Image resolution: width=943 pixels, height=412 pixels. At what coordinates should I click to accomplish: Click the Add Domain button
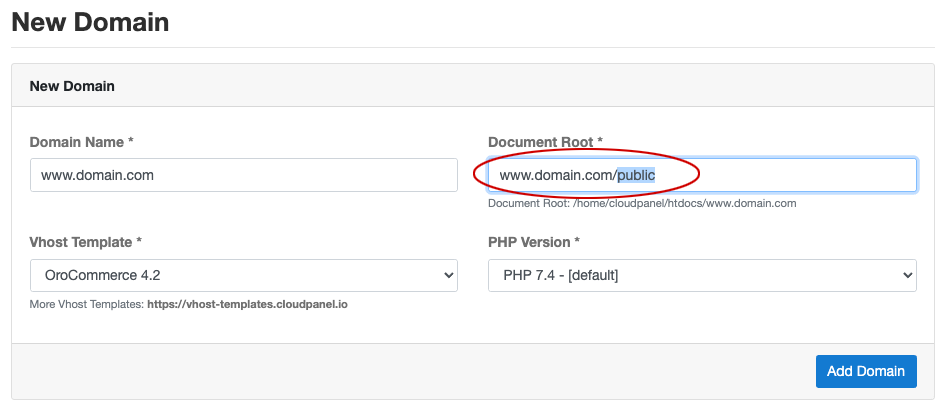tap(866, 371)
